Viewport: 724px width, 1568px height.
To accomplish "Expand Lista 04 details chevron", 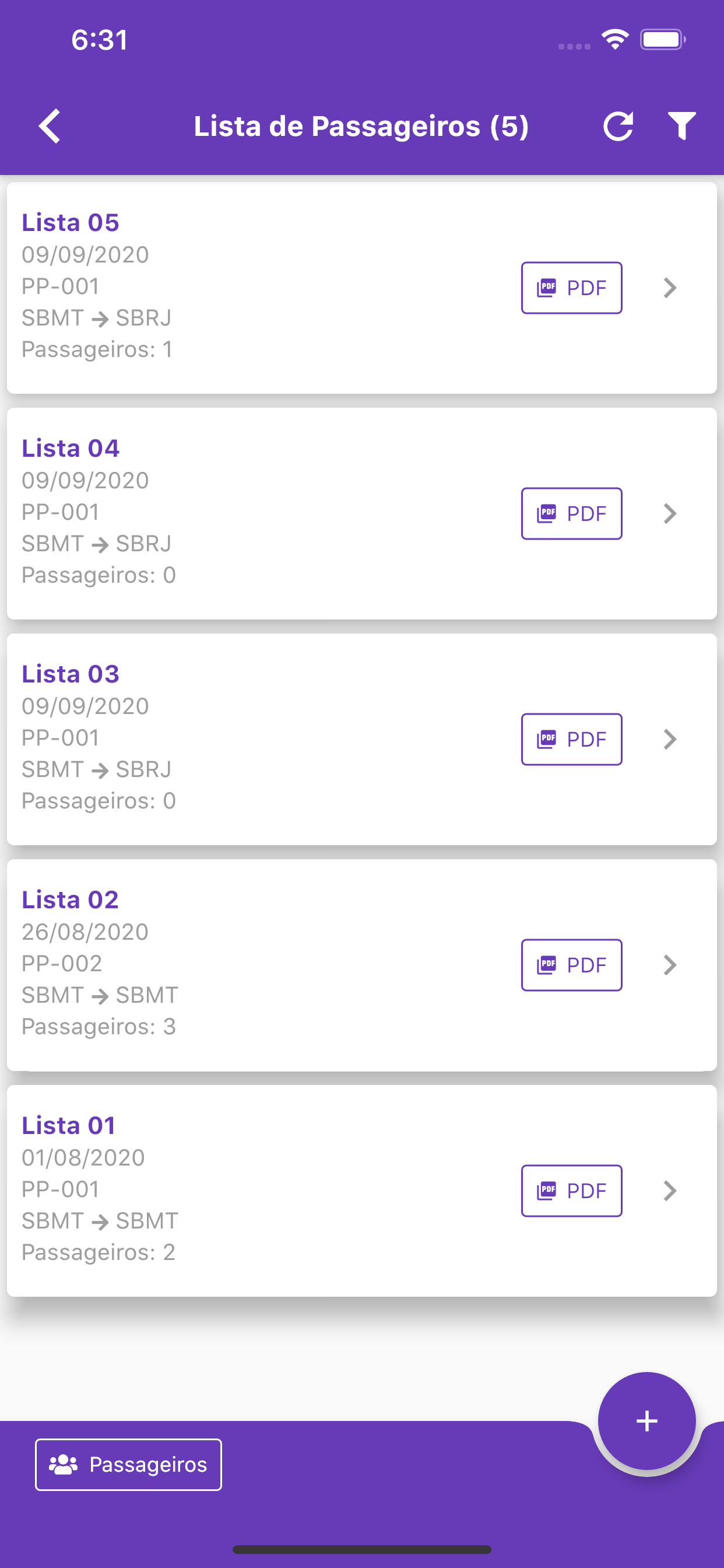I will 670,514.
